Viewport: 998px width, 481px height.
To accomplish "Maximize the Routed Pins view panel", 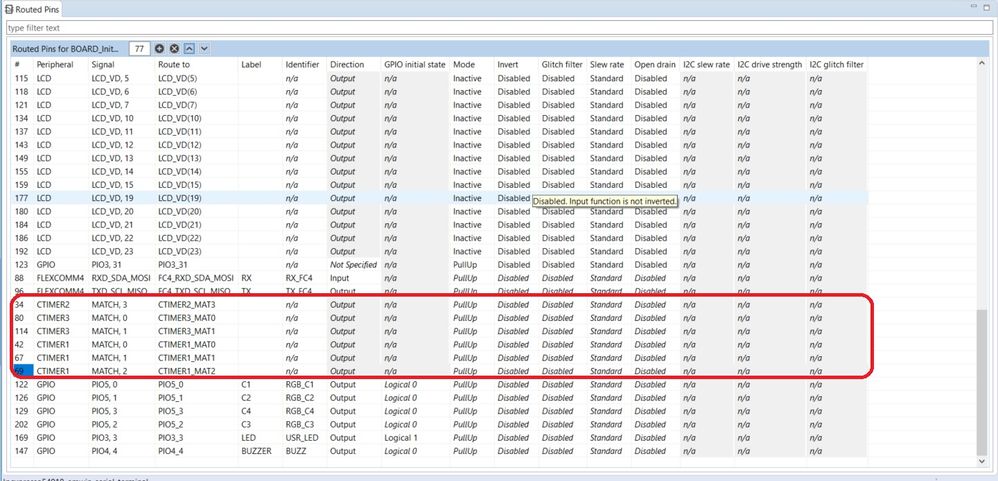I will click(987, 7).
